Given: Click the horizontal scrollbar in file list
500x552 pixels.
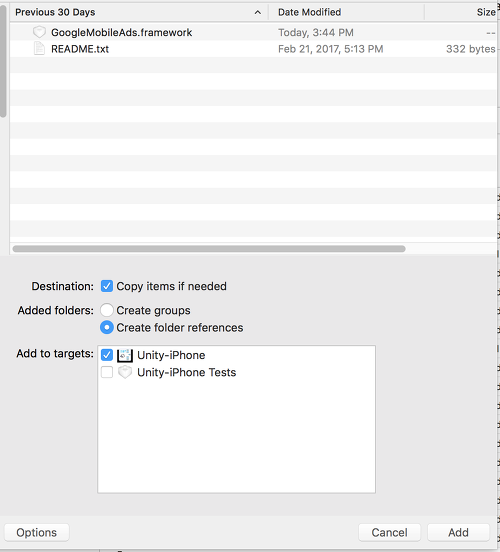Looking at the screenshot, I should 209,249.
